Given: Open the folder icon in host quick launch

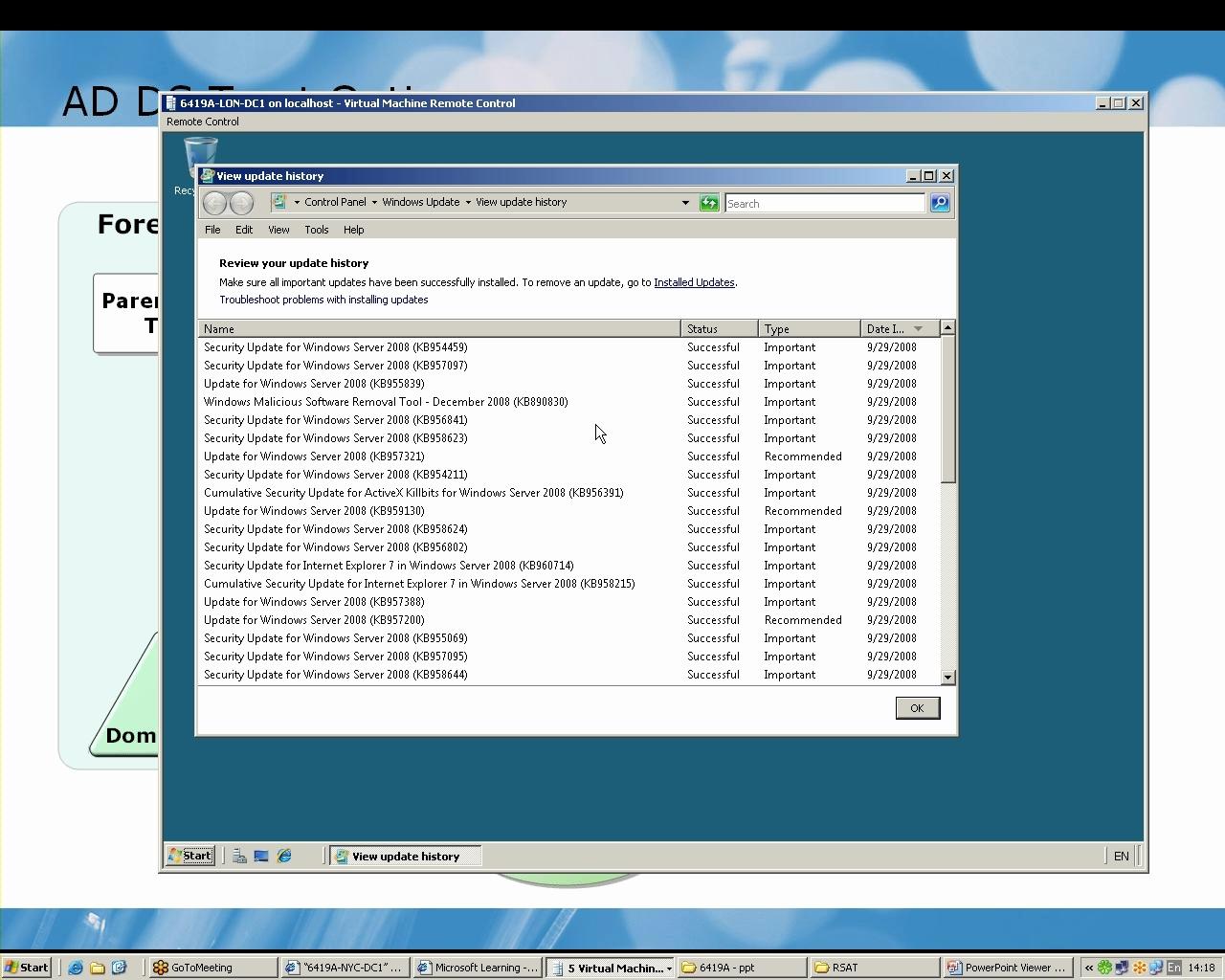Looking at the screenshot, I should click(x=98, y=968).
